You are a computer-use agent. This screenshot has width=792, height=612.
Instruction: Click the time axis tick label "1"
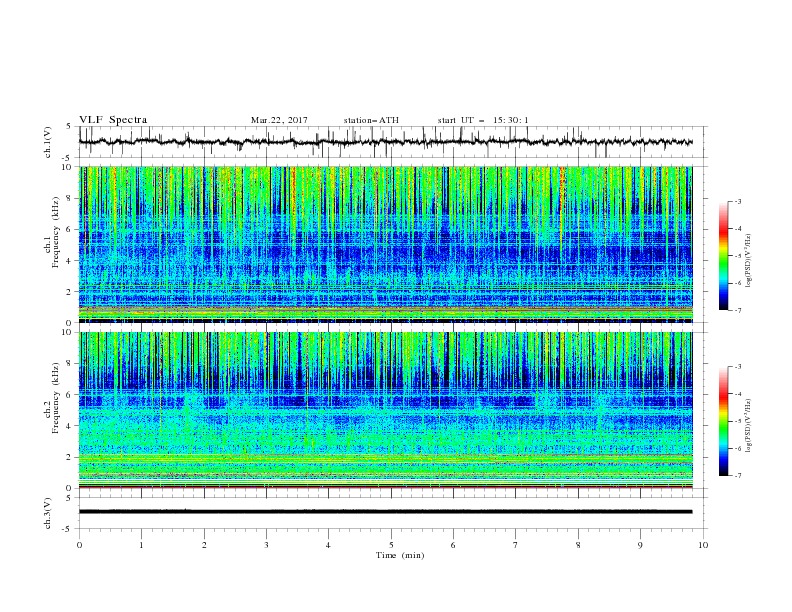click(x=141, y=545)
